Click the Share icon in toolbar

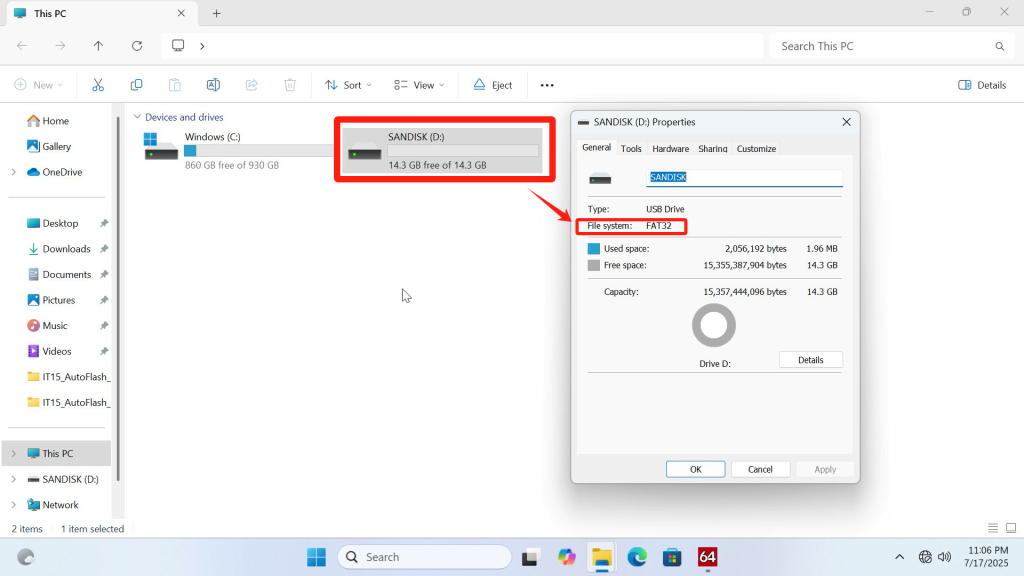click(x=251, y=85)
